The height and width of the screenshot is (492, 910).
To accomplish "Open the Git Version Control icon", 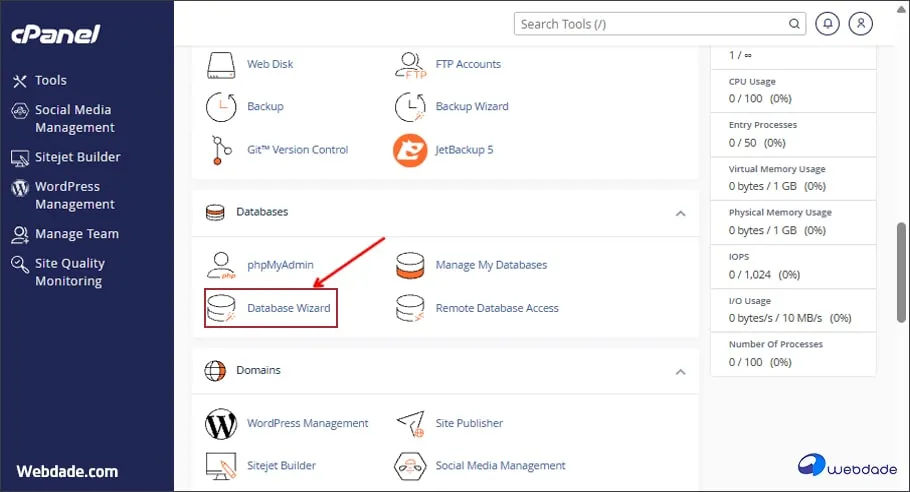I will 221,150.
